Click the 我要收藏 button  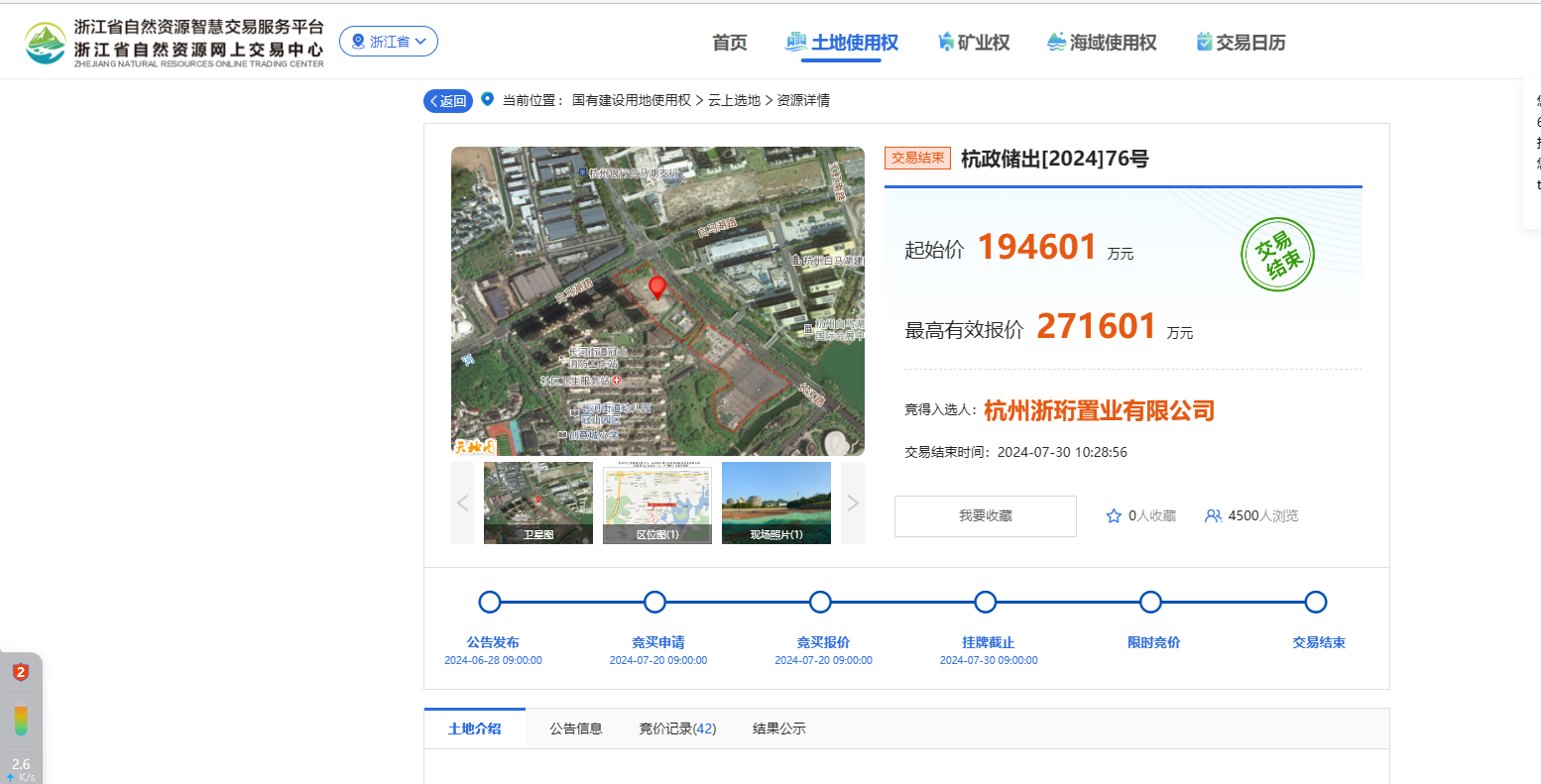tap(986, 516)
